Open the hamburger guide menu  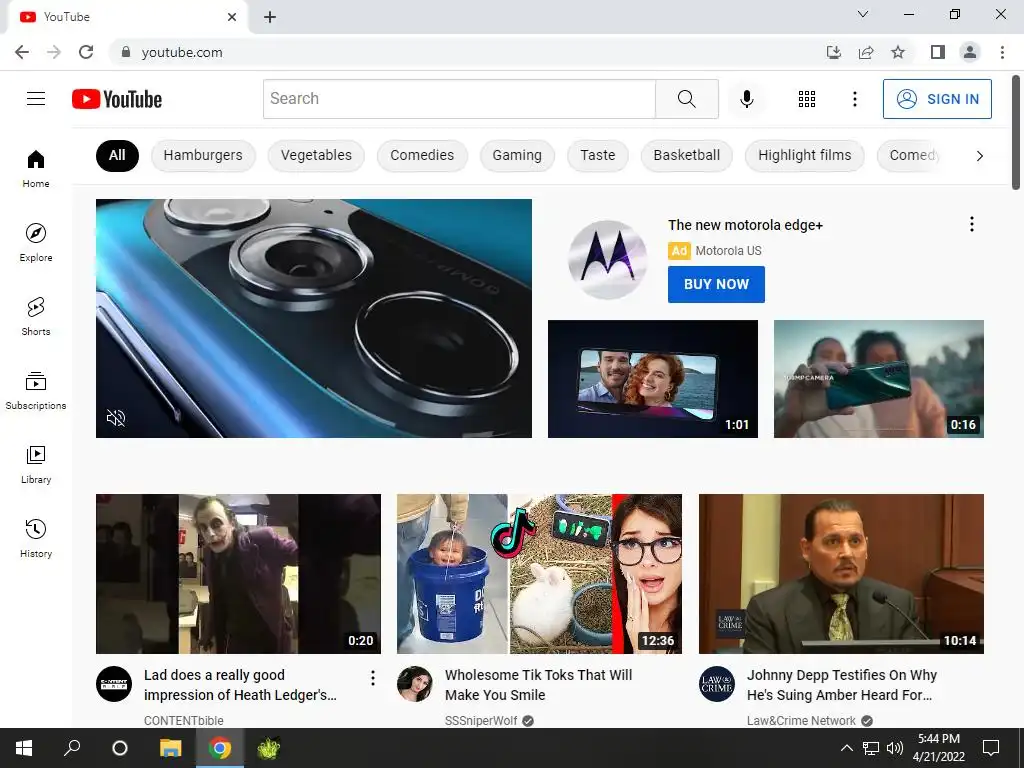36,99
